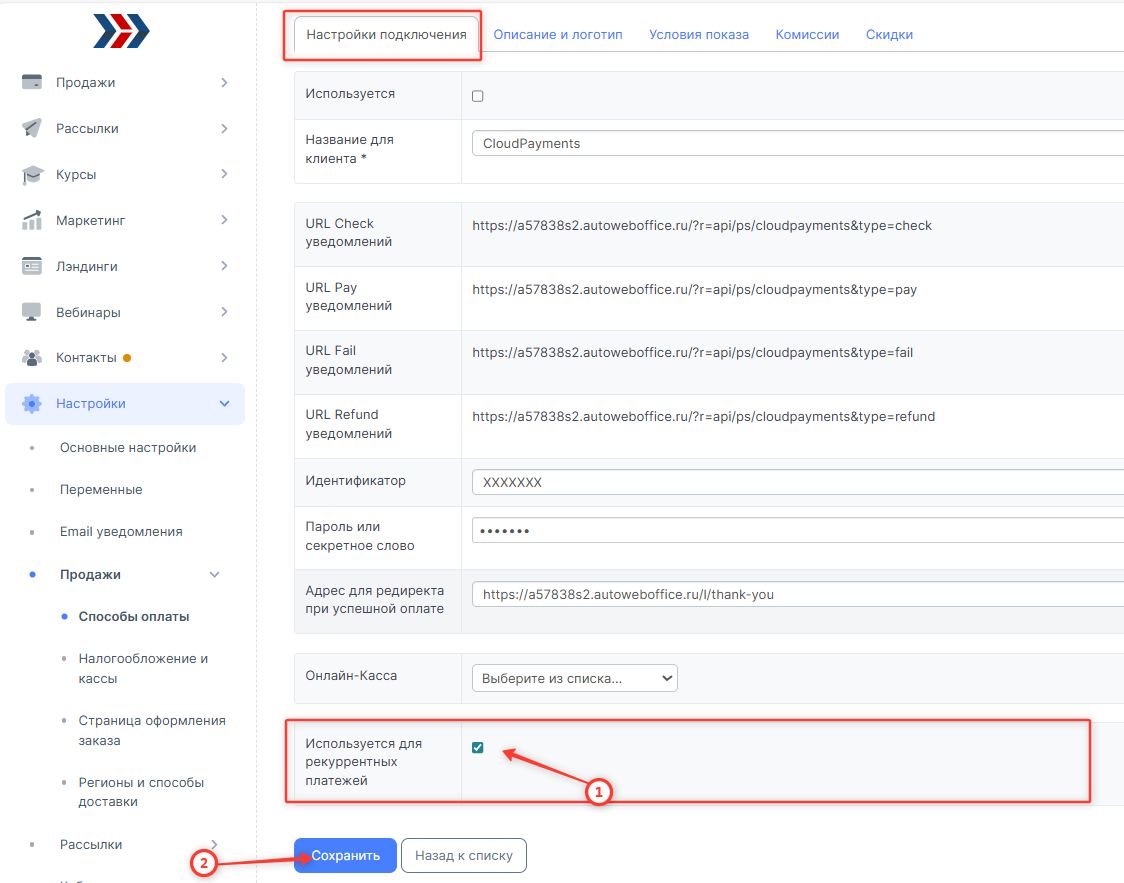Collapse the Настройки menu chevron

224,404
